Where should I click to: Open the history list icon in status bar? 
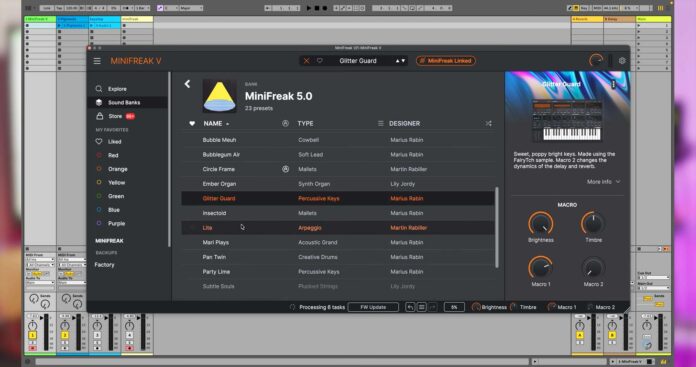[421, 307]
